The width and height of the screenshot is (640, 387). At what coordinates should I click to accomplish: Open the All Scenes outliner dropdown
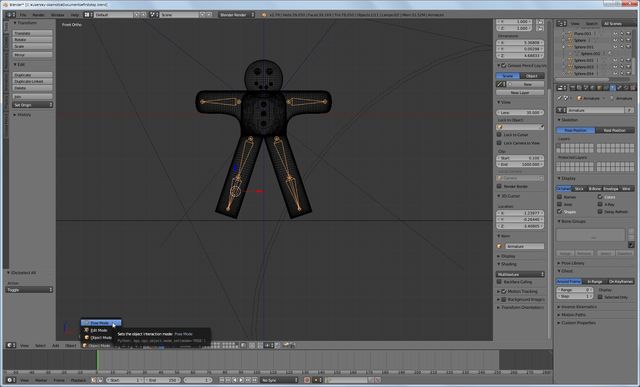[618, 24]
